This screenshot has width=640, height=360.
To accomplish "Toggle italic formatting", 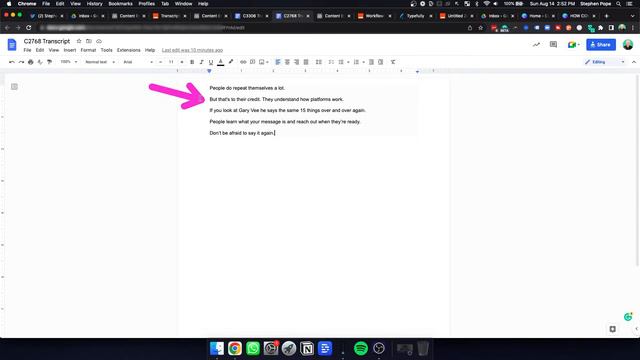I will click(x=201, y=62).
